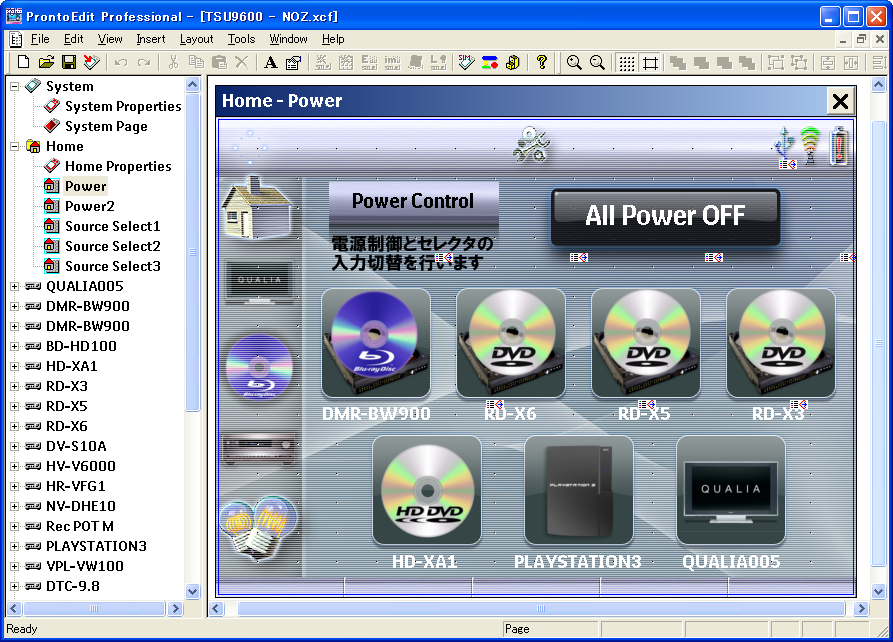The width and height of the screenshot is (893, 642).
Task: Collapse the Home tree node
Action: [15, 146]
